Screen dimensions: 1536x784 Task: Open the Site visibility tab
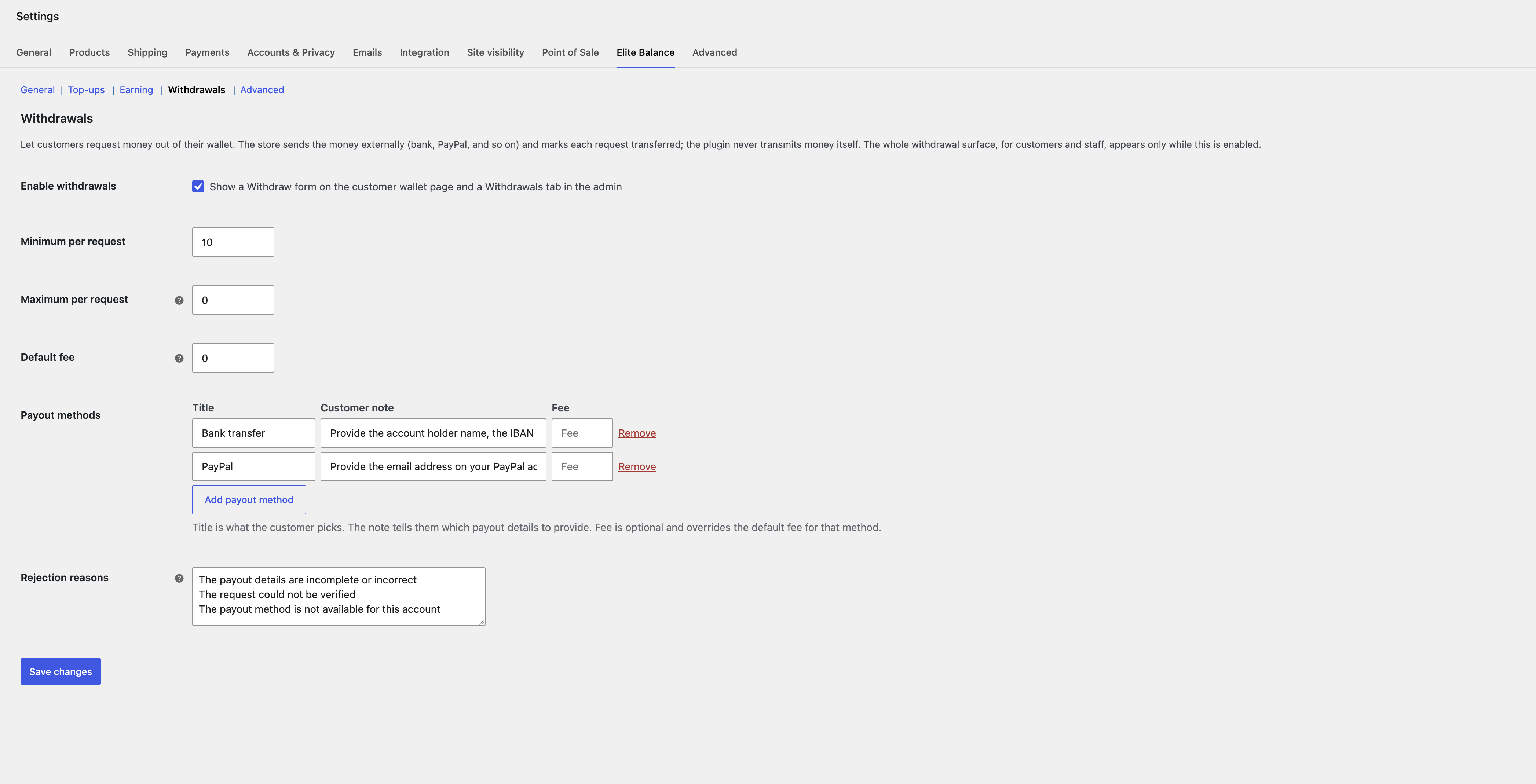(x=495, y=52)
